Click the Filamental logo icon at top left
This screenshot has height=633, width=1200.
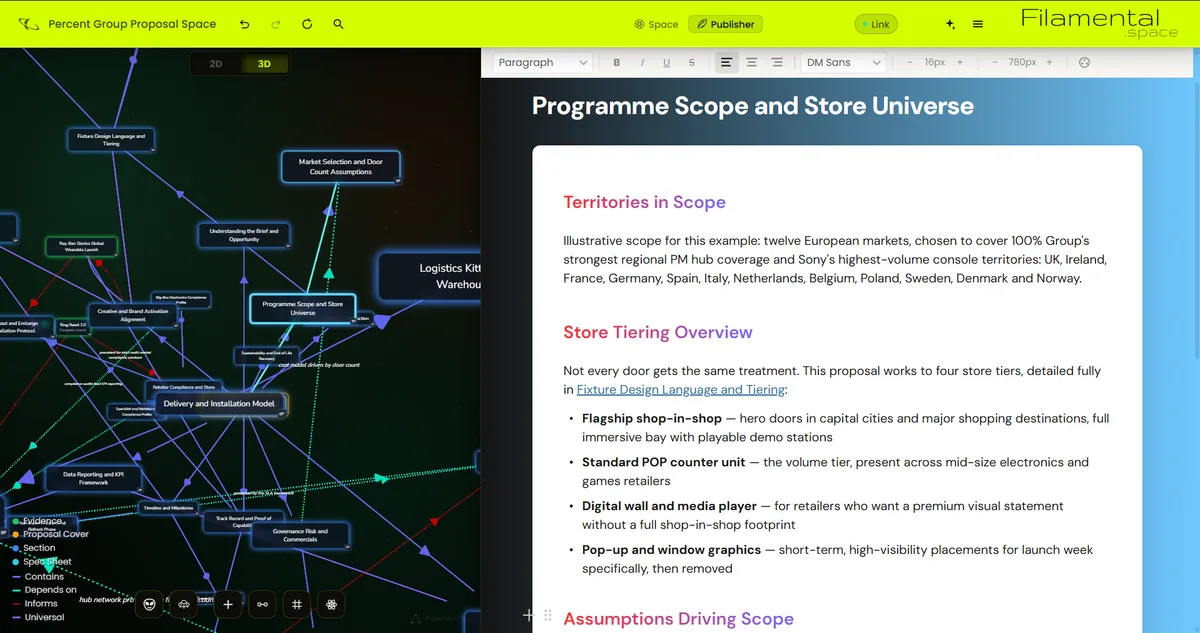point(29,24)
